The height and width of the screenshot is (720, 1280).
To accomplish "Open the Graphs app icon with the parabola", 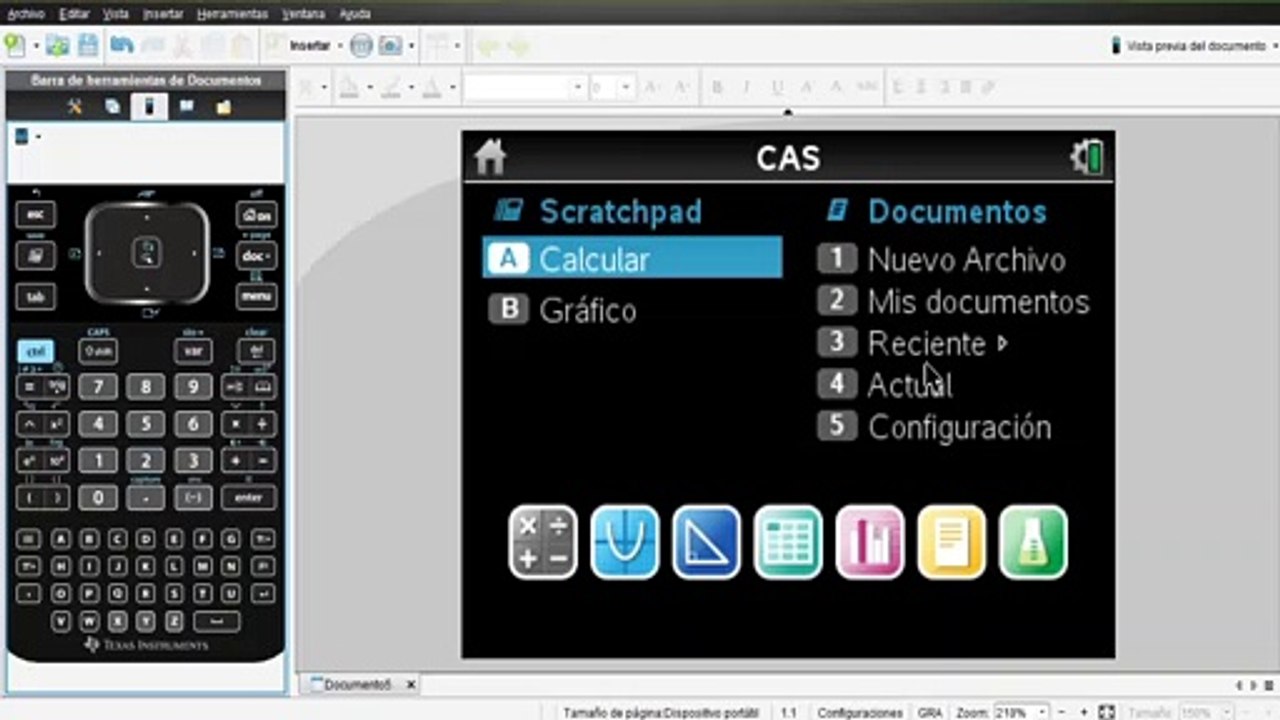I will [625, 542].
